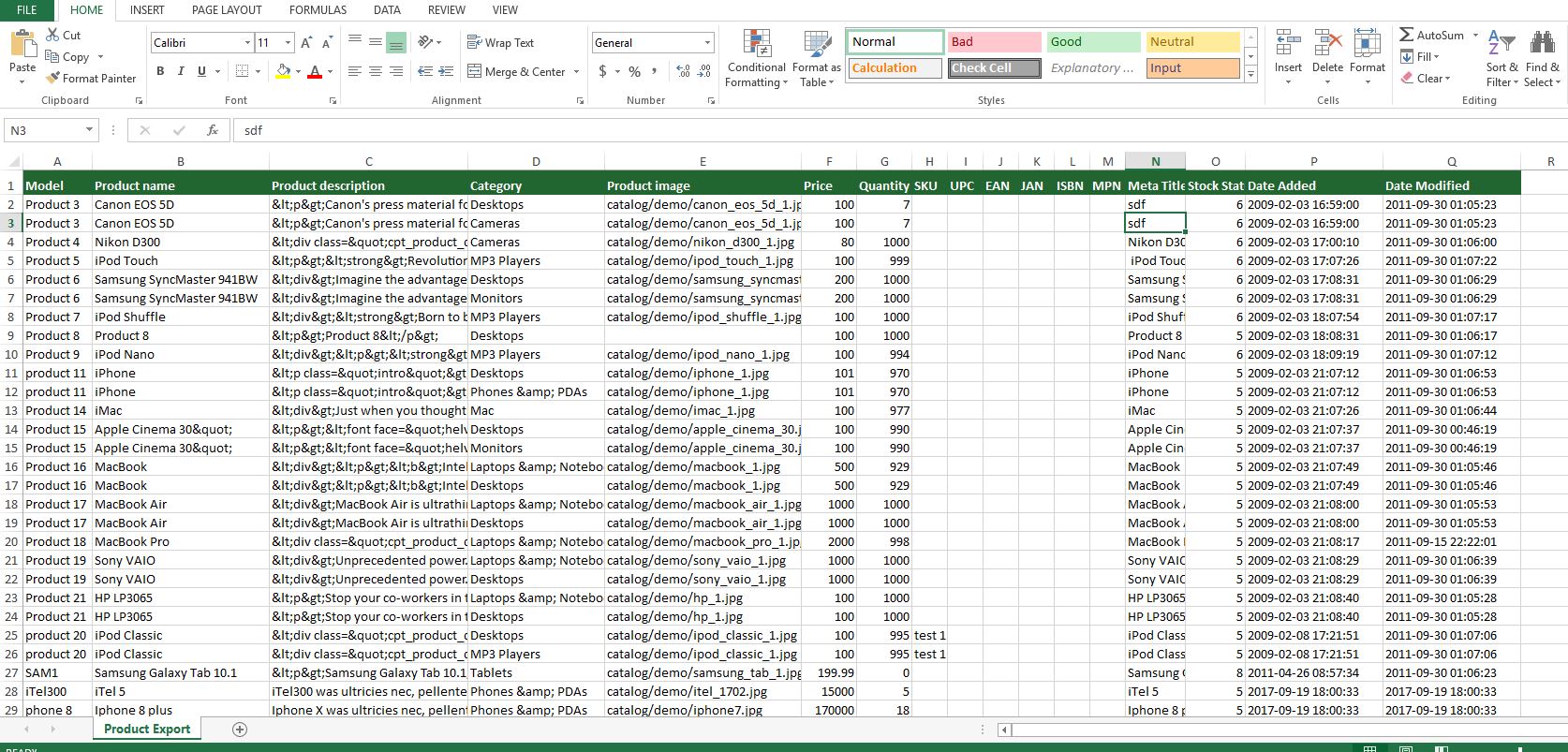Switch to the INSERT tab
1568x752 pixels.
[147, 9]
